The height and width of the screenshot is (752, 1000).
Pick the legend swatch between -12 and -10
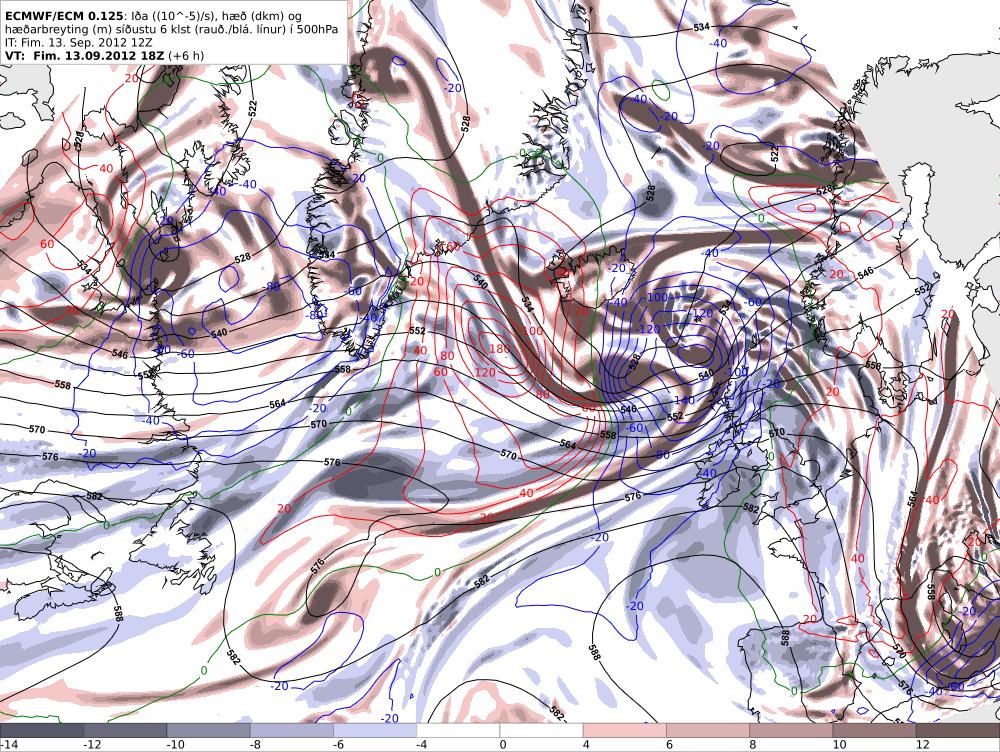[x=125, y=730]
